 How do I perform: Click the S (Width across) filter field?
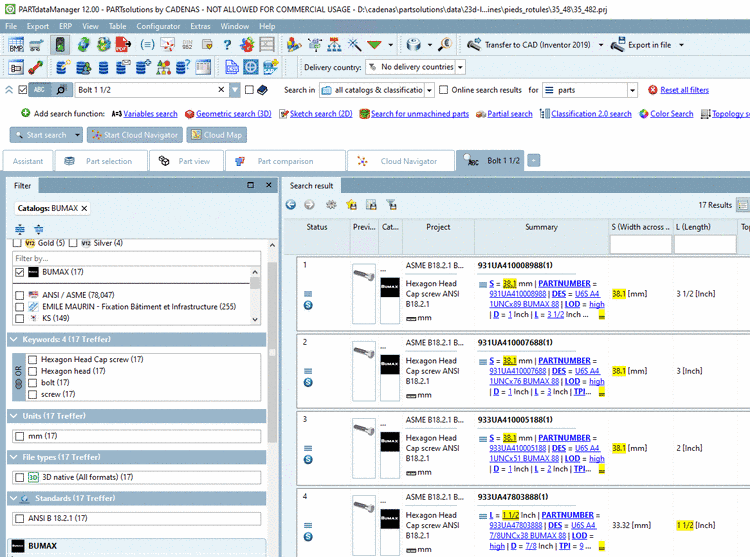tap(640, 245)
